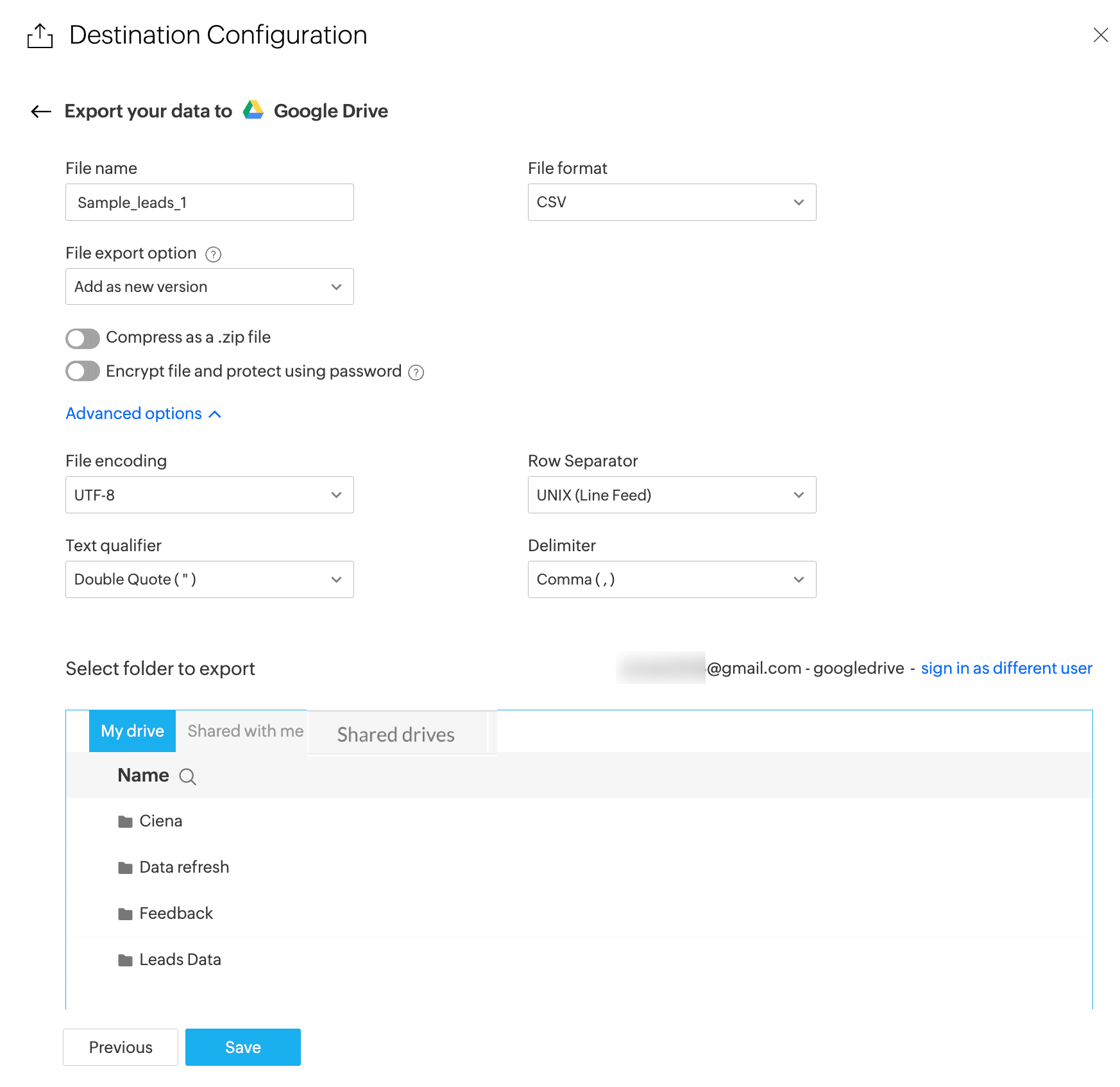Click sign in as different user link
The width and height of the screenshot is (1120, 1087).
(1006, 669)
